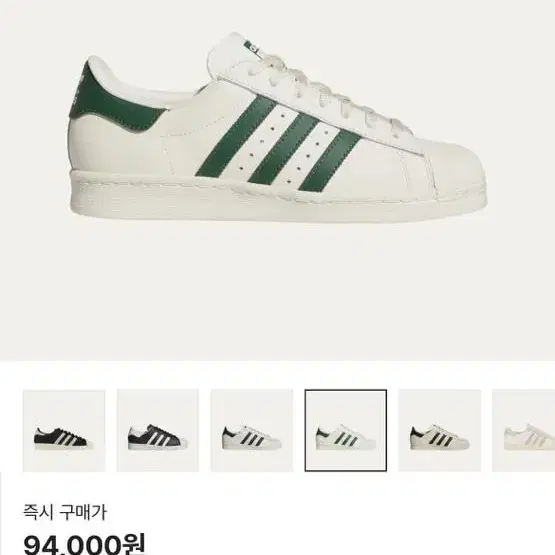Screen dimensions: 555x555
Task: Pick the grey sneaker with black stripes thumbnail
Action: tap(440, 430)
